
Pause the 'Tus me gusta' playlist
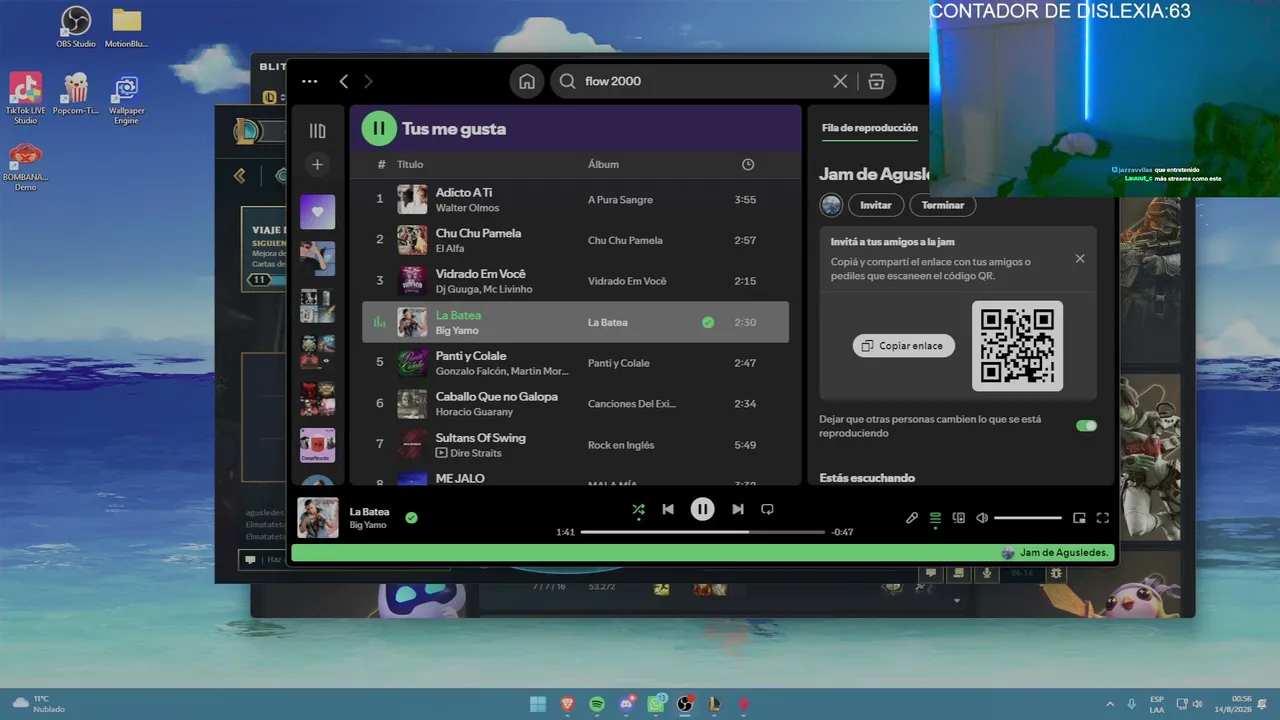(x=379, y=128)
